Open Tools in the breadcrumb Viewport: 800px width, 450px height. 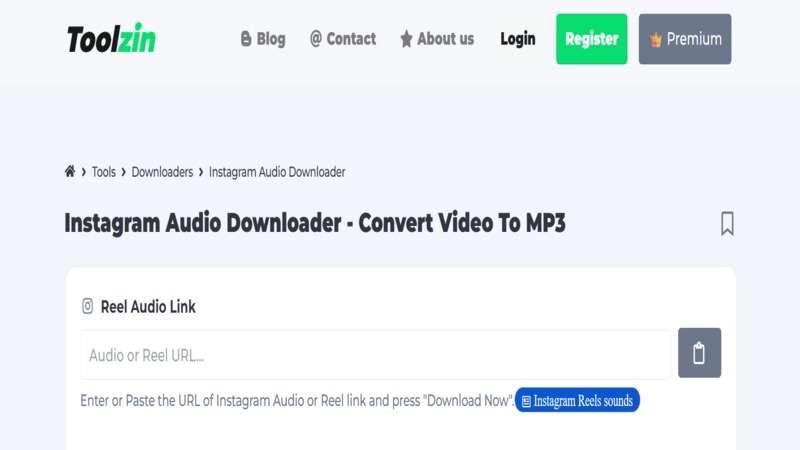pos(104,172)
